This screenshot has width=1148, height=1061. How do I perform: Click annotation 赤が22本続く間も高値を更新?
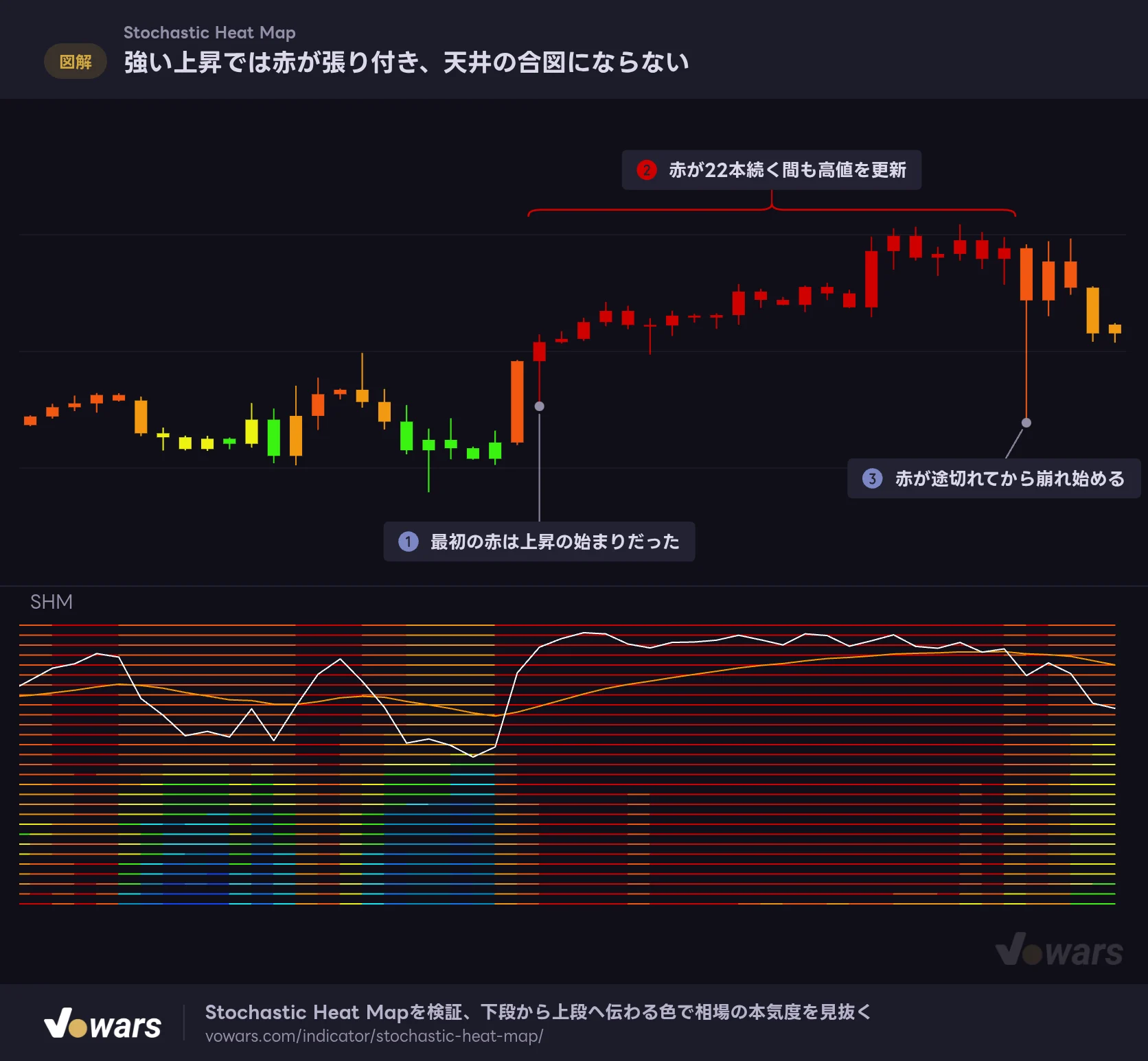pyautogui.click(x=772, y=170)
